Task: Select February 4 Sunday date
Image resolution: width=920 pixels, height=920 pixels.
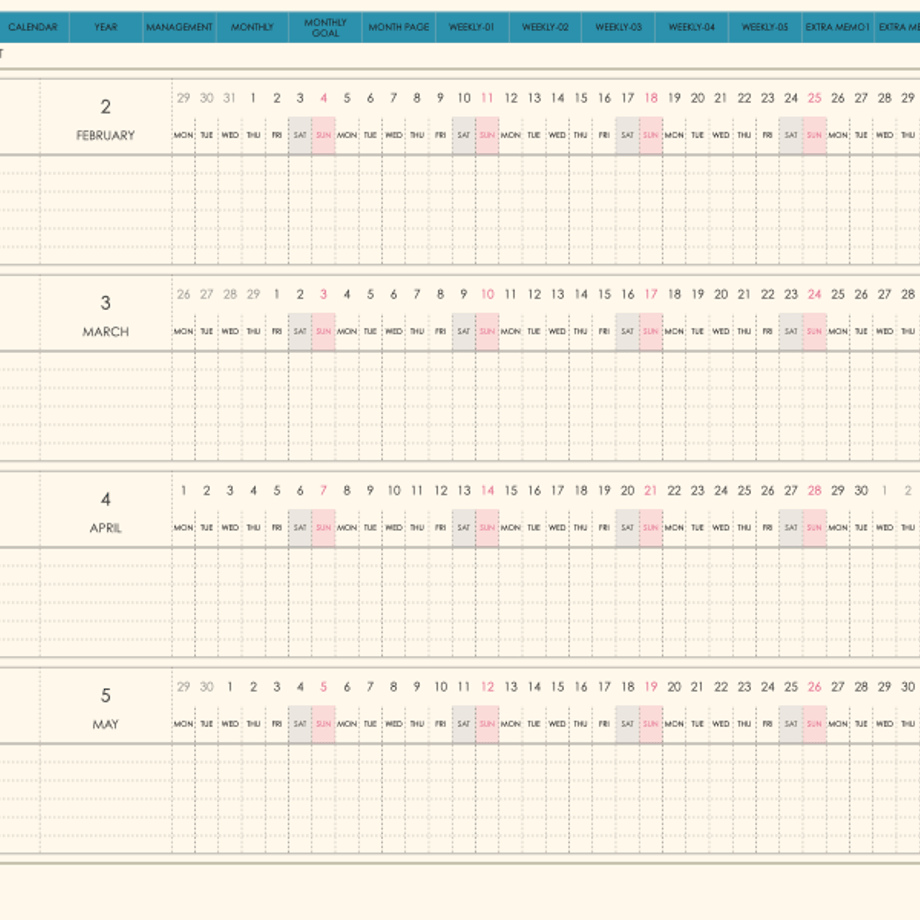Action: click(323, 98)
